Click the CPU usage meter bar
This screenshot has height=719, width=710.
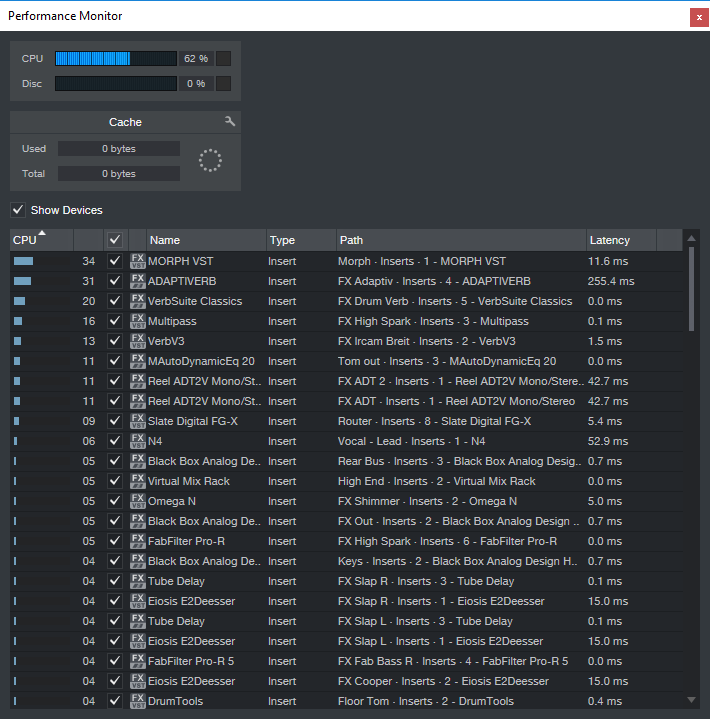click(x=116, y=59)
